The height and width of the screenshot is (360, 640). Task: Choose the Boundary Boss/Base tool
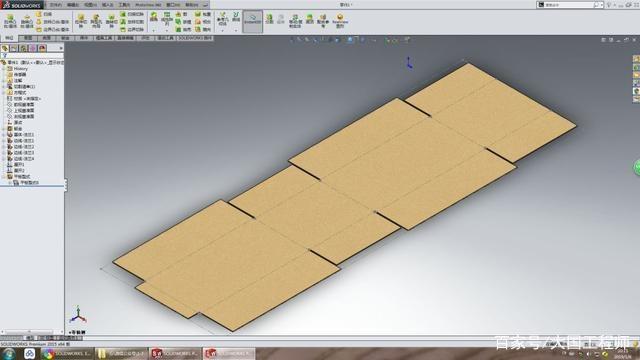(x=52, y=29)
